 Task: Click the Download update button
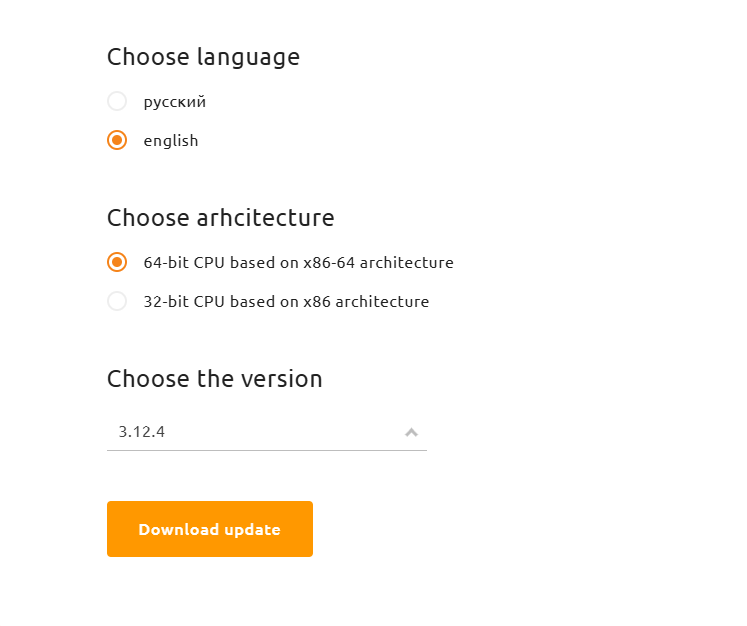pyautogui.click(x=210, y=529)
